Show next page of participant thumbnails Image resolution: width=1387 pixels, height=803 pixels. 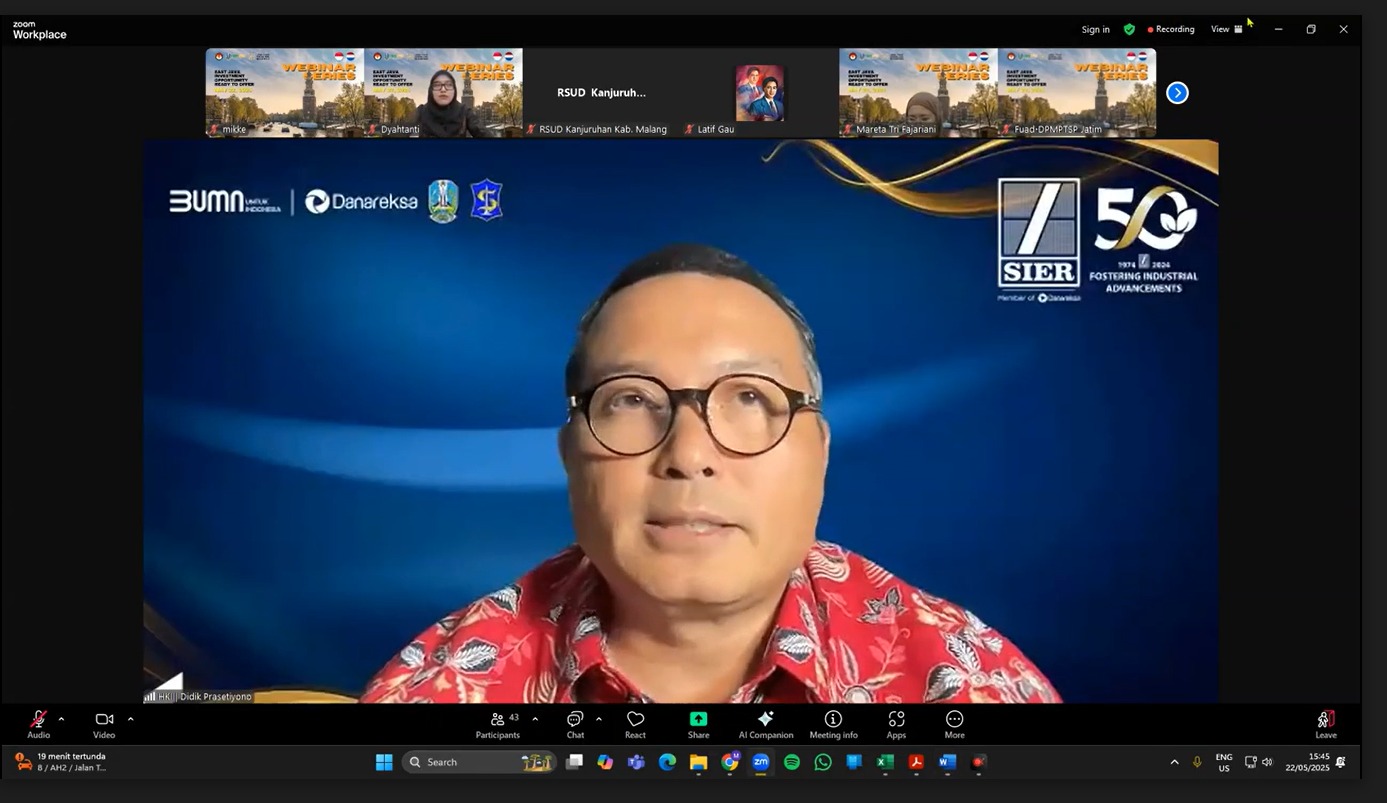point(1178,93)
